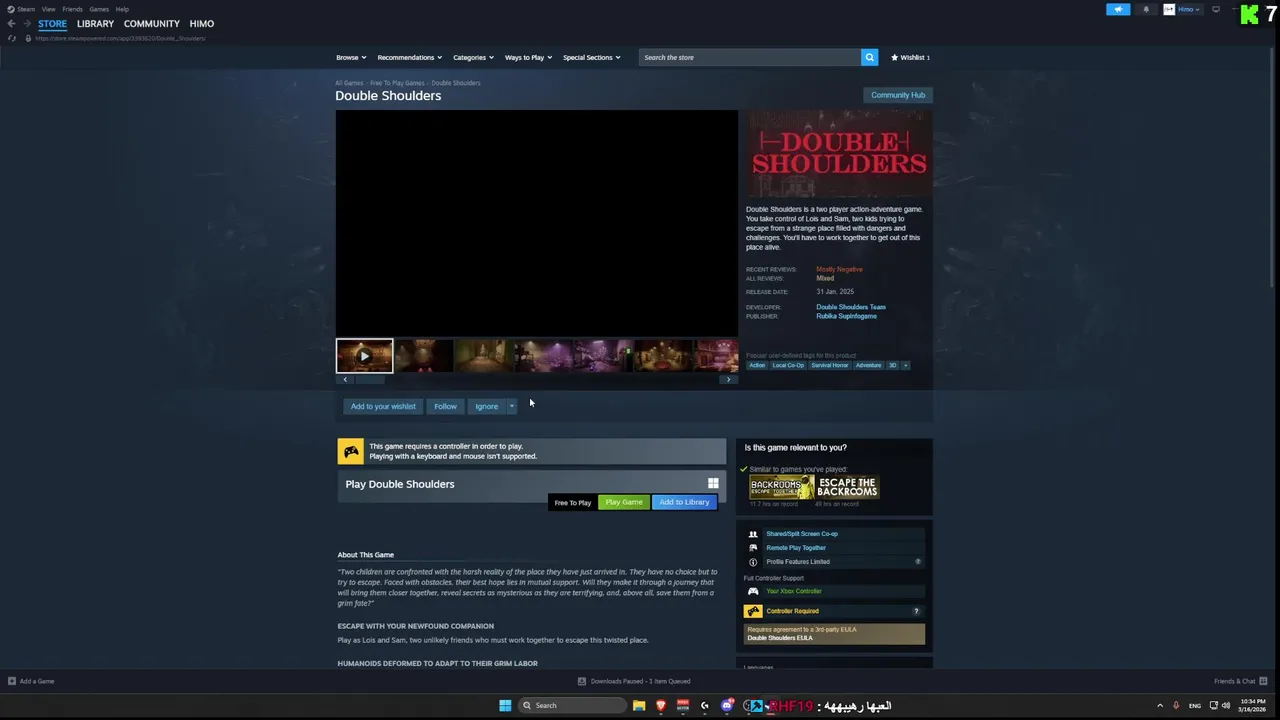This screenshot has width=1280, height=720.
Task: Click the Add a Game plus icon
Action: pyautogui.click(x=12, y=681)
